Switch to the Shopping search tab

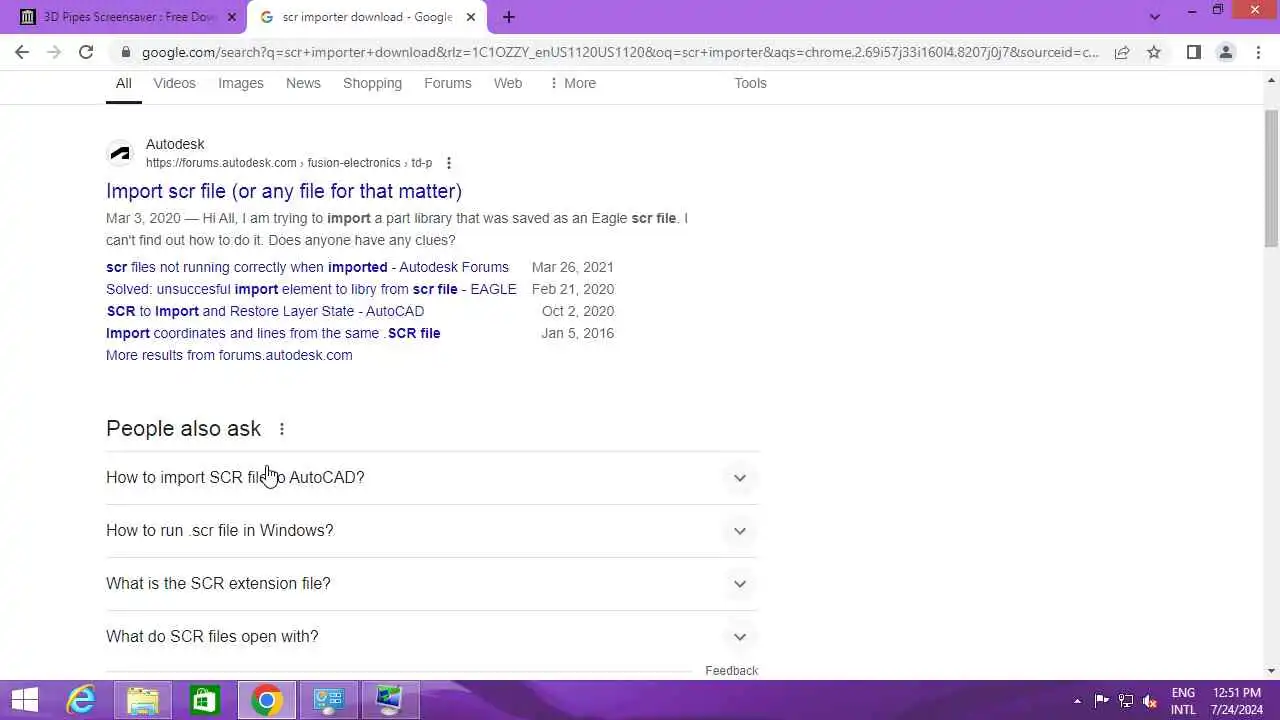click(x=372, y=84)
